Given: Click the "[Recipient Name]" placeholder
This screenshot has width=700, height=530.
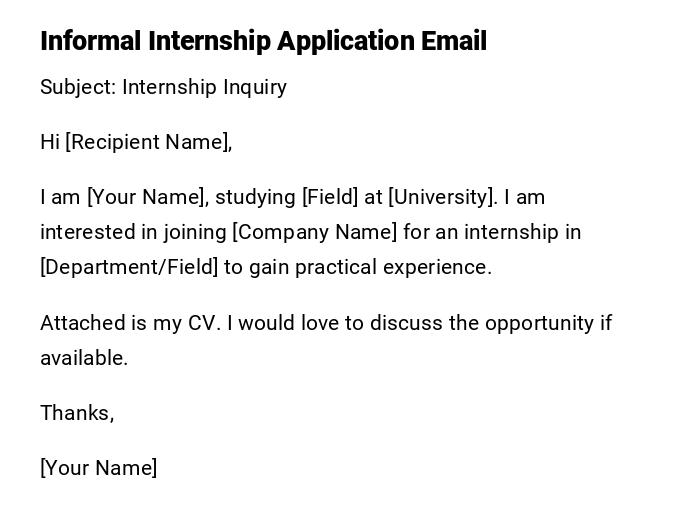Looking at the screenshot, I should (x=148, y=142).
